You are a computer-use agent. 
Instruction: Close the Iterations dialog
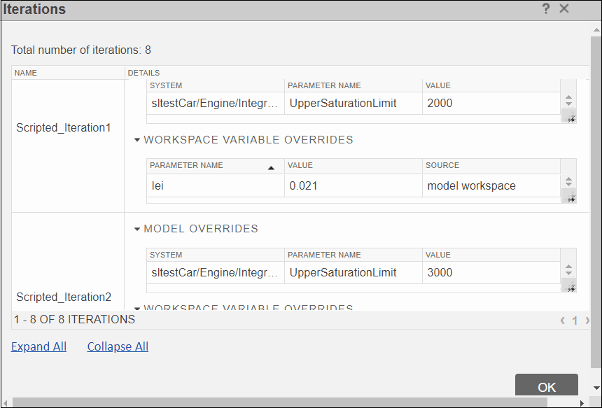pyautogui.click(x=564, y=9)
